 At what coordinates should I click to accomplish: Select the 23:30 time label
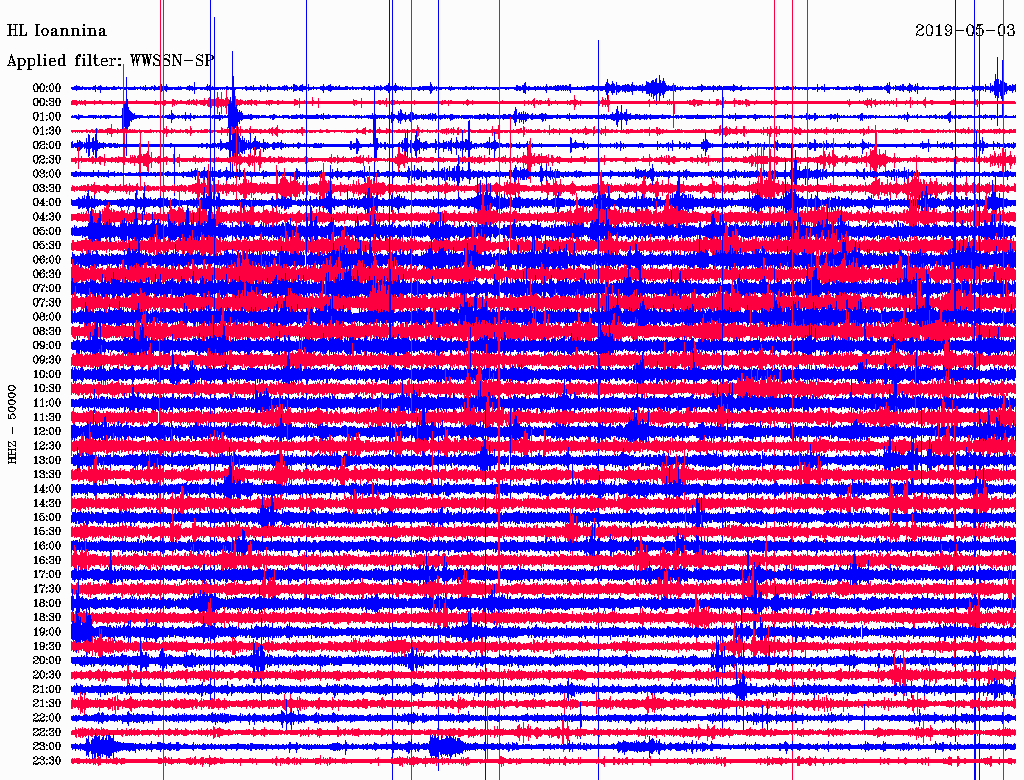(47, 761)
